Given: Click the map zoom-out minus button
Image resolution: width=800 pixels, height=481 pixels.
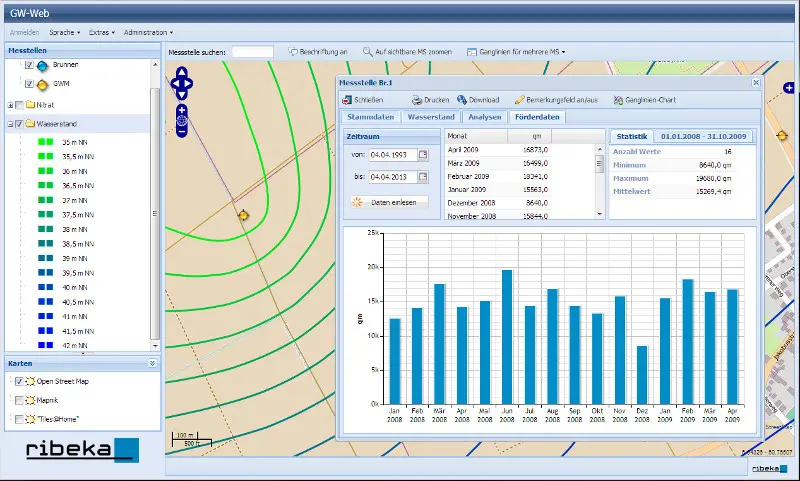Looking at the screenshot, I should [182, 132].
